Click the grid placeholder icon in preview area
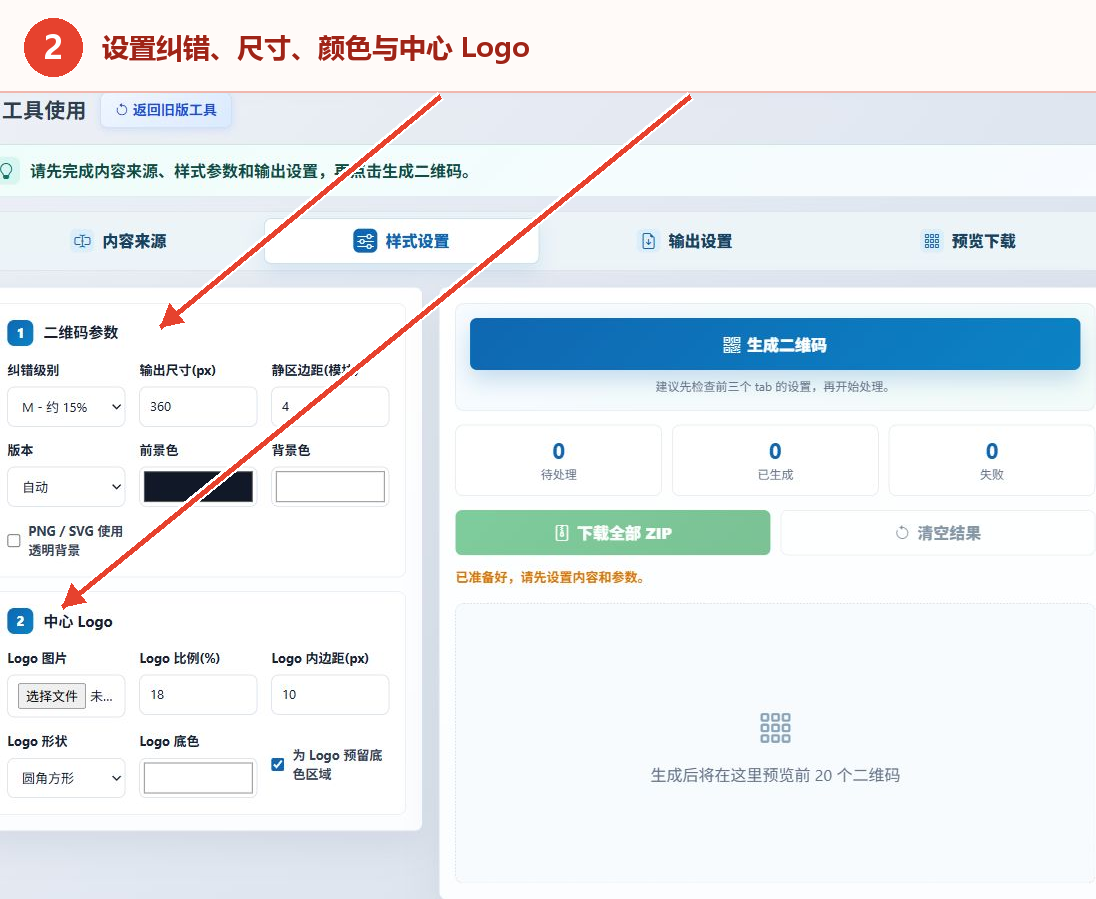 click(774, 728)
